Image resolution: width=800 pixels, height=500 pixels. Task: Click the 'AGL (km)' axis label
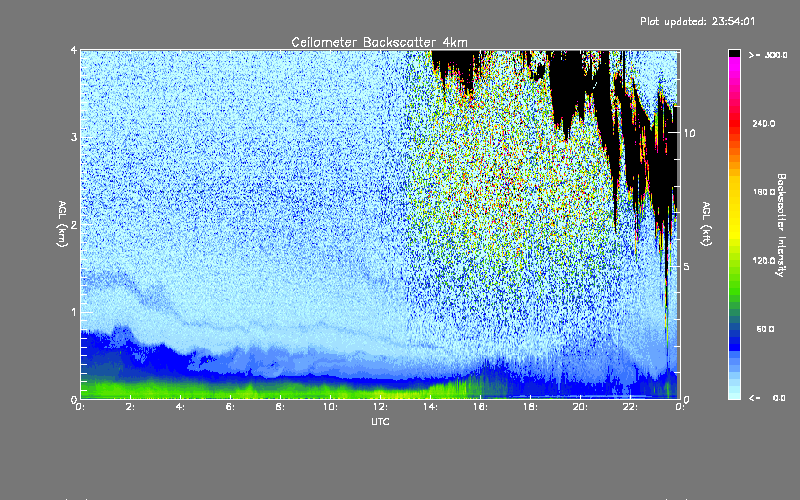coord(62,224)
